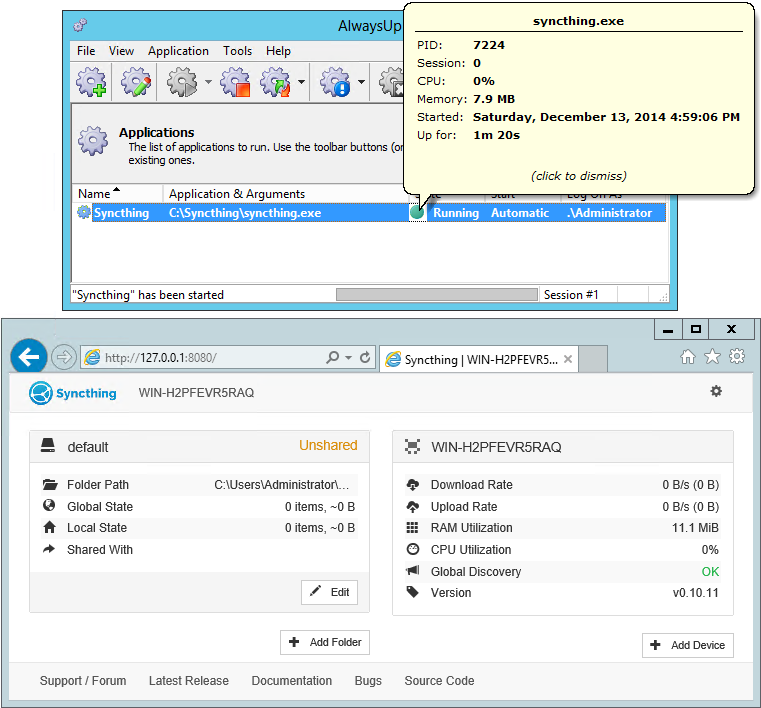Screen dimensions: 761x708
Task: Click the Internet Explorer Tools gear icon
Action: tap(737, 357)
